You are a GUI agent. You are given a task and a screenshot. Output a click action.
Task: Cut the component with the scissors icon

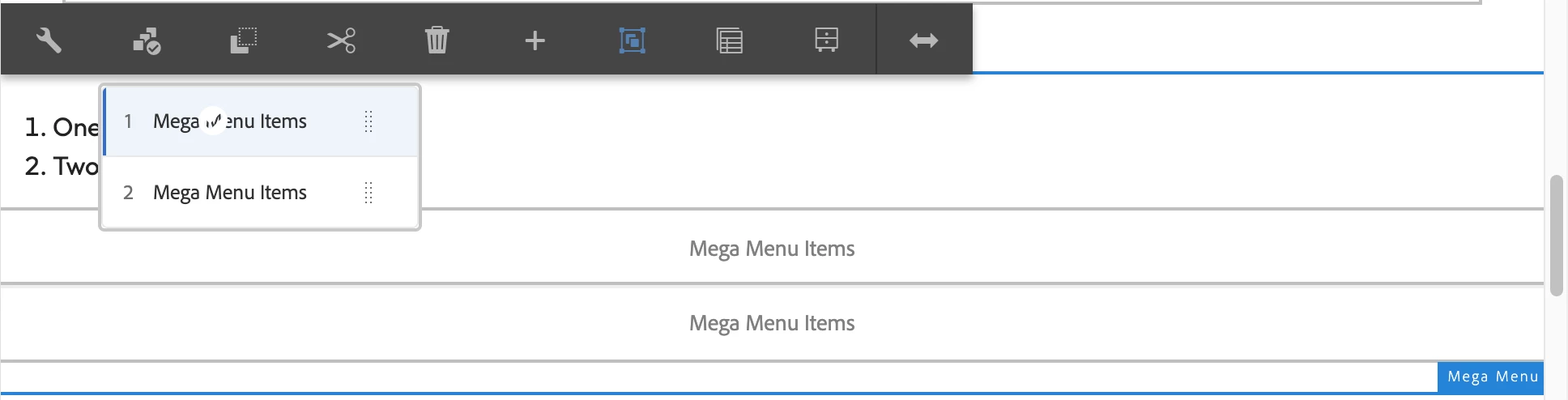pyautogui.click(x=341, y=40)
